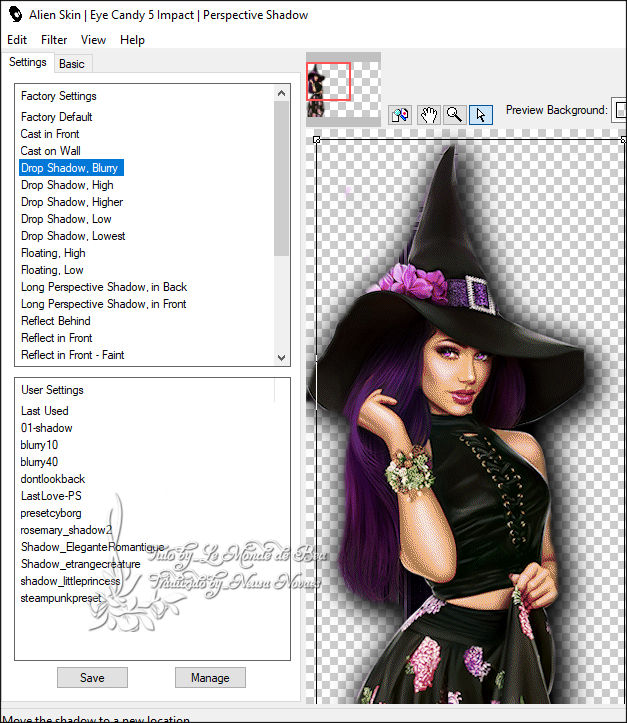
Task: Open the Help menu
Action: (x=132, y=40)
